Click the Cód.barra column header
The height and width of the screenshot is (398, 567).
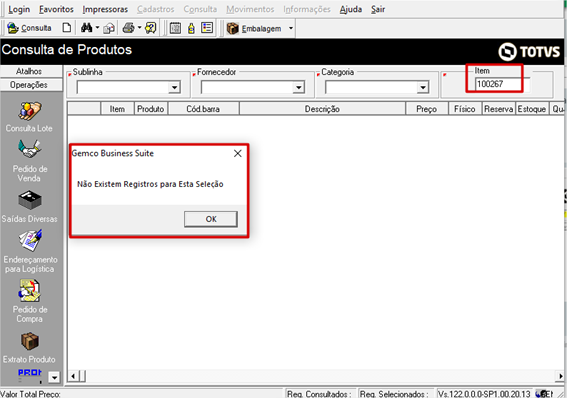pos(203,109)
